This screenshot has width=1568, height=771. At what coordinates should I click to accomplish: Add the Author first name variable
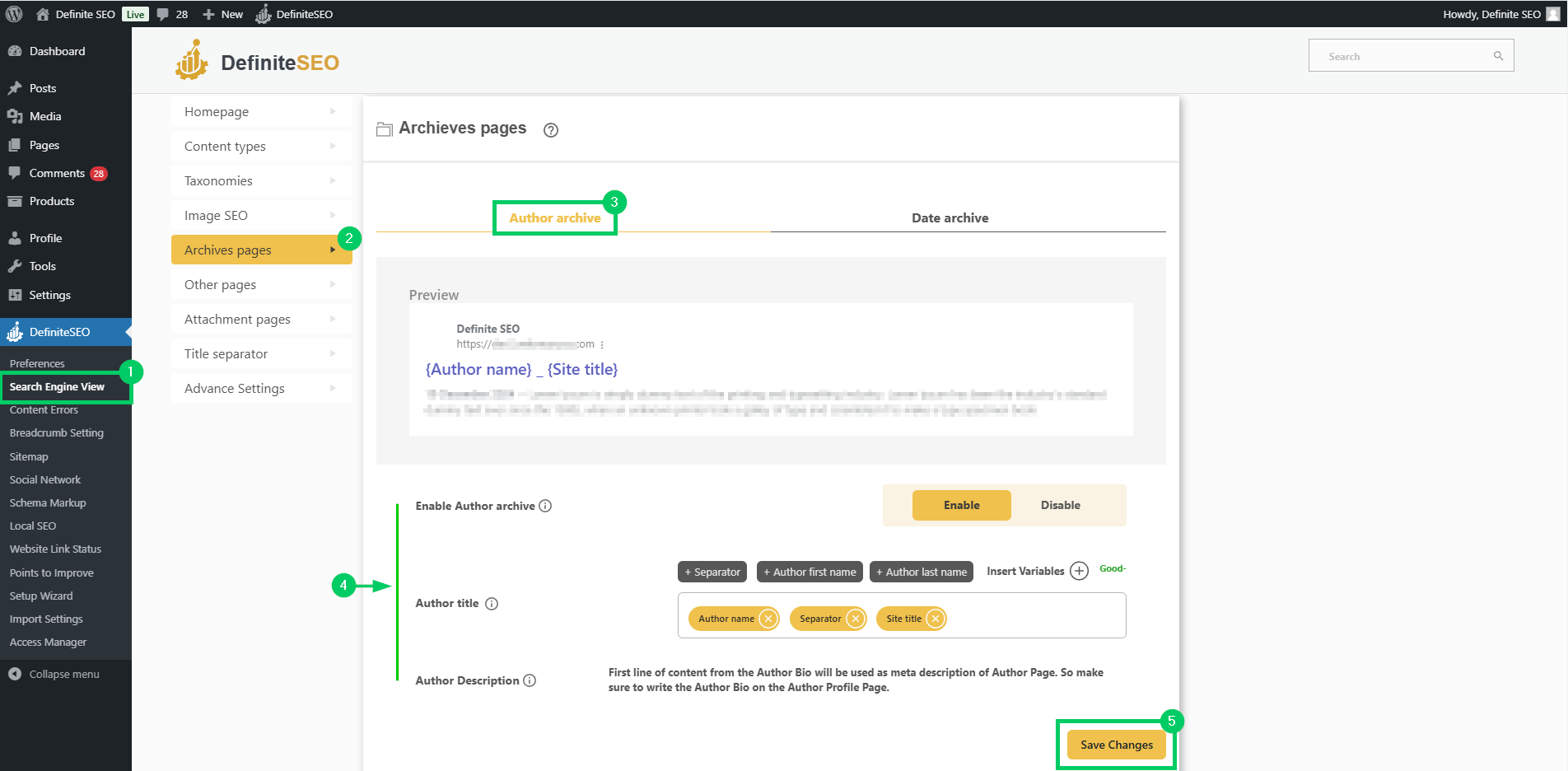[x=810, y=572]
